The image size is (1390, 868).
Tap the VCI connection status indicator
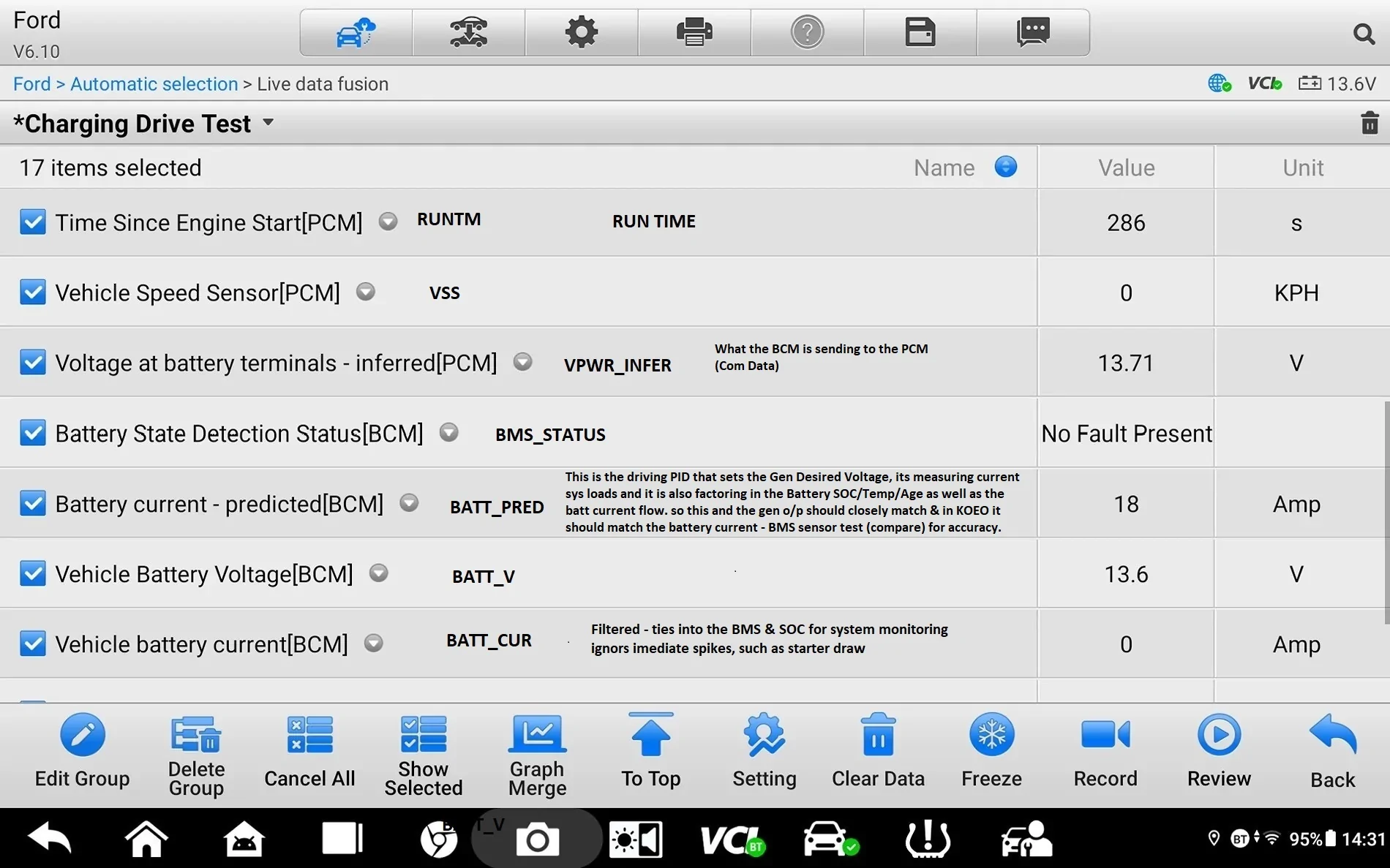(x=1265, y=84)
